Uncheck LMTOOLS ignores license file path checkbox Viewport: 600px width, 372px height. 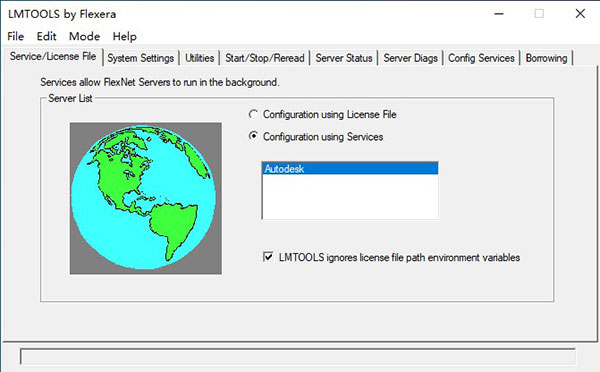pyautogui.click(x=268, y=257)
